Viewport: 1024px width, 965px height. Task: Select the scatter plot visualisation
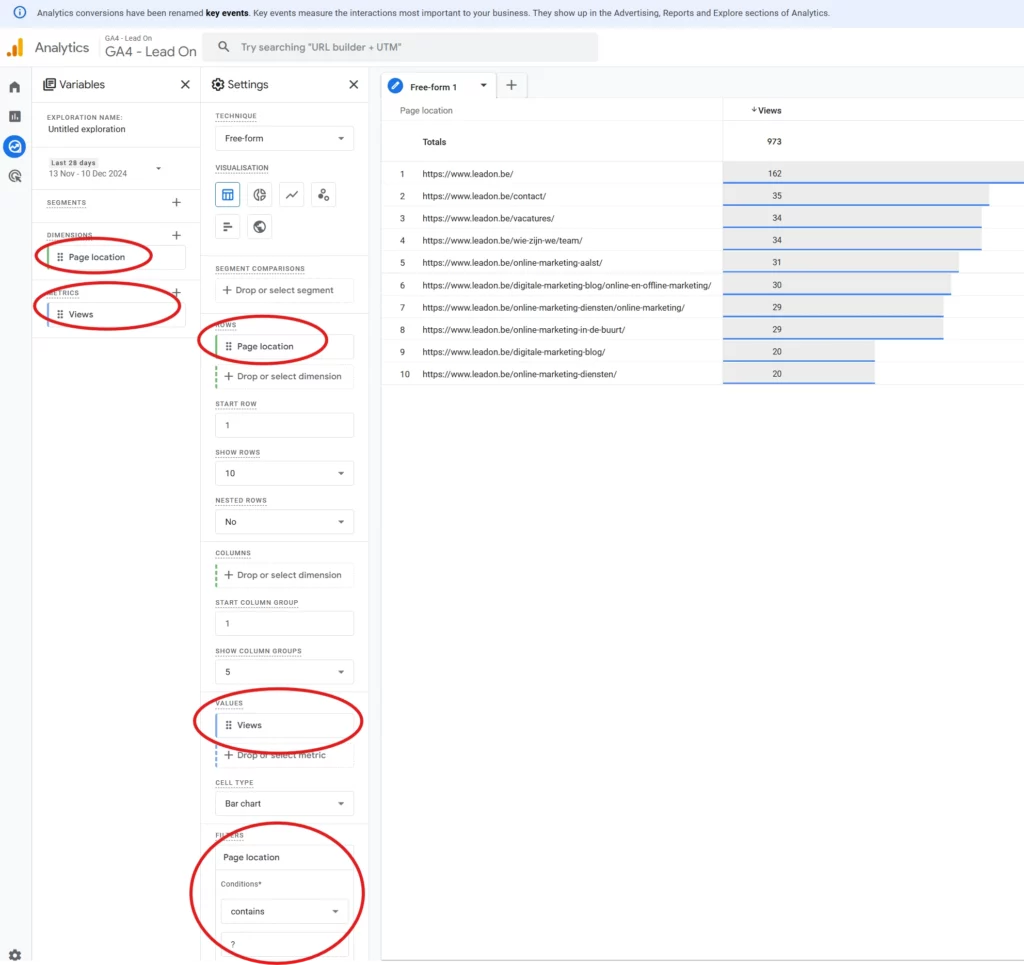pos(323,195)
